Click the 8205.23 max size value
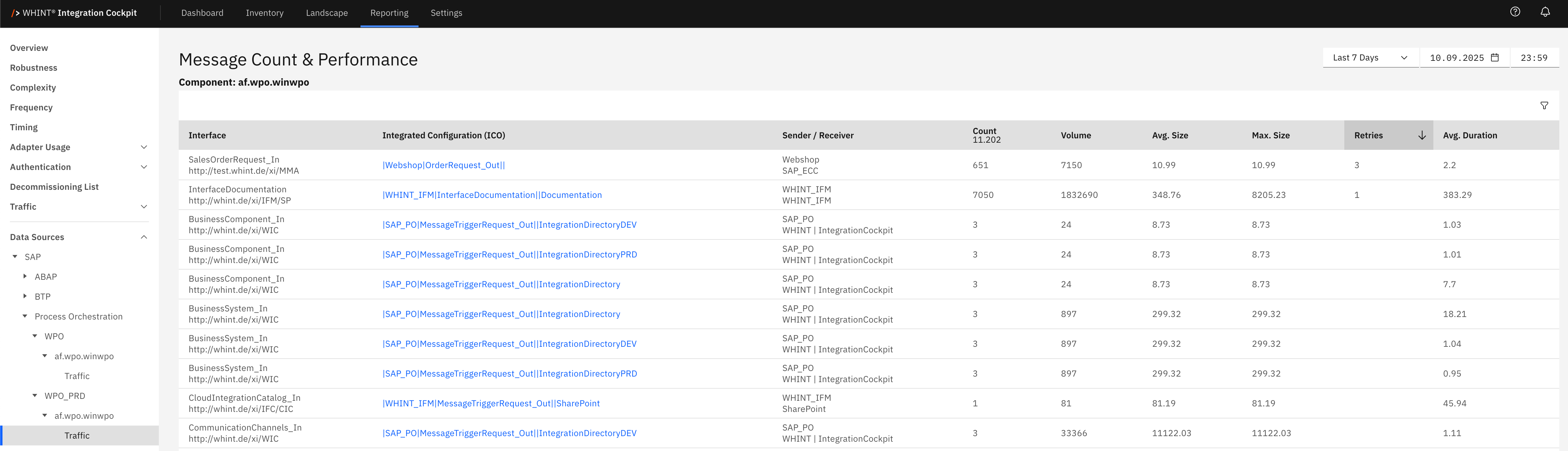1568x451 pixels. click(1269, 195)
